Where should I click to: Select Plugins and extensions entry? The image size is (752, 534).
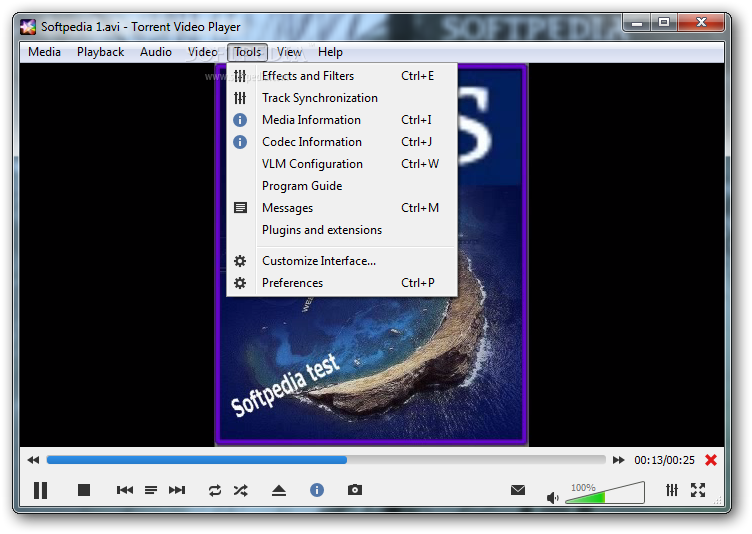[x=341, y=230]
